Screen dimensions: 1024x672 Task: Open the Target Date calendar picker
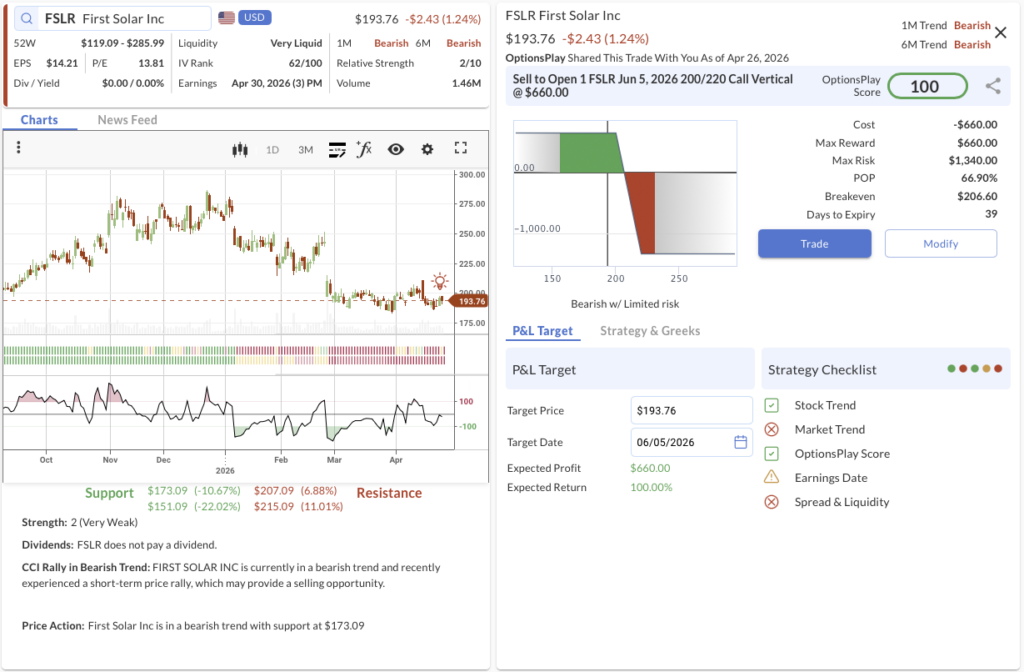(x=740, y=442)
